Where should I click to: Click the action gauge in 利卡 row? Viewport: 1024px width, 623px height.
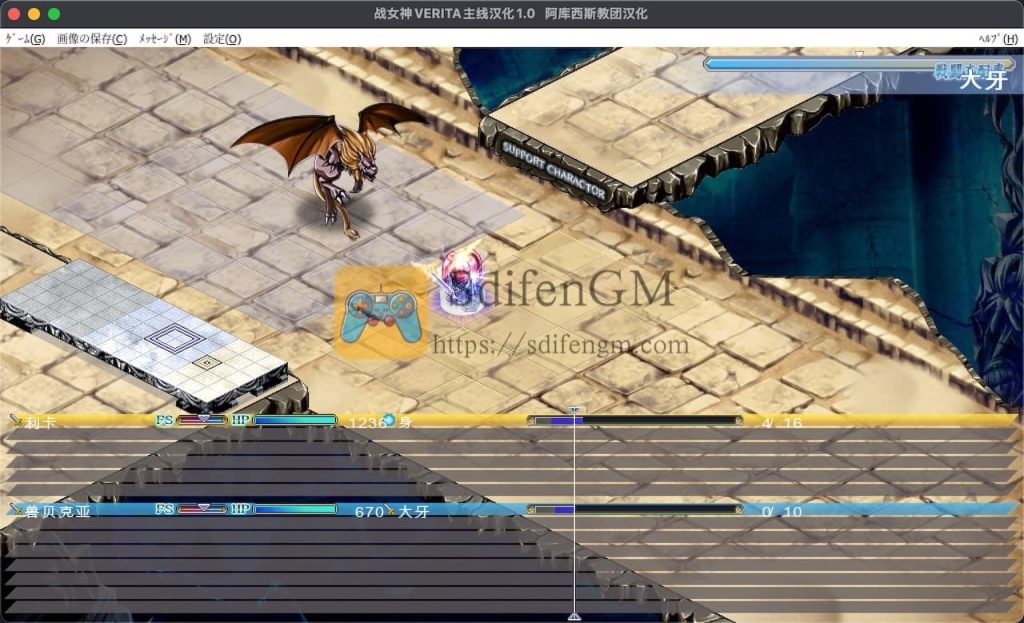point(635,421)
